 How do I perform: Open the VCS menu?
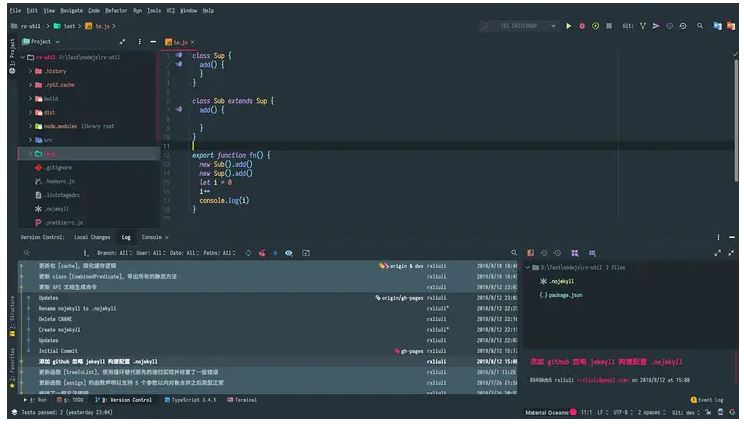coord(171,10)
